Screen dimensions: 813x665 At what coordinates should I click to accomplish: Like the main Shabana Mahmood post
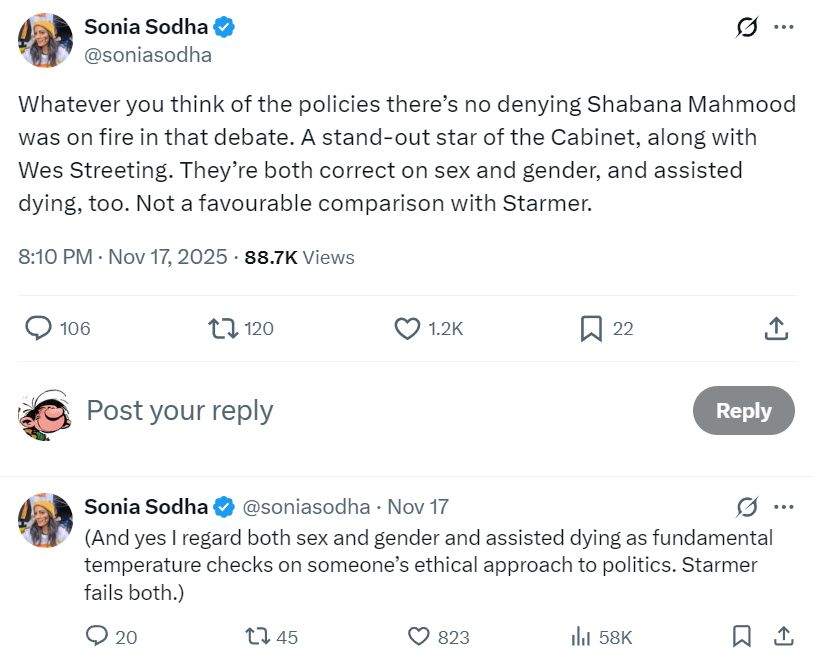[406, 328]
